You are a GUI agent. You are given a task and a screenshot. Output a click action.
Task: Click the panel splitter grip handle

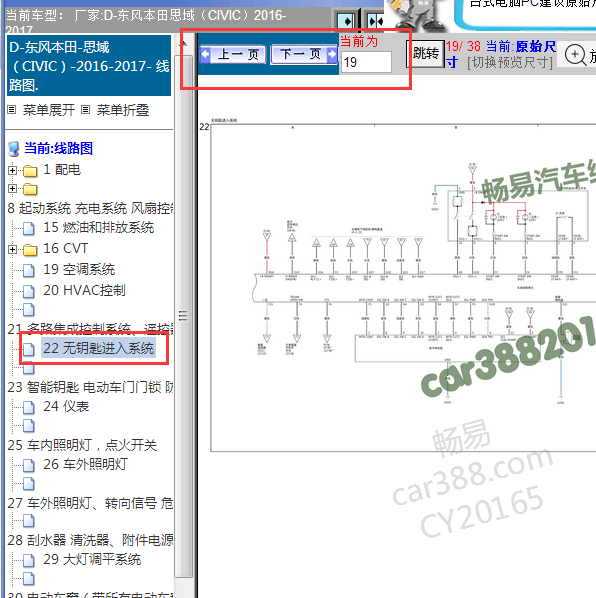coord(183,316)
